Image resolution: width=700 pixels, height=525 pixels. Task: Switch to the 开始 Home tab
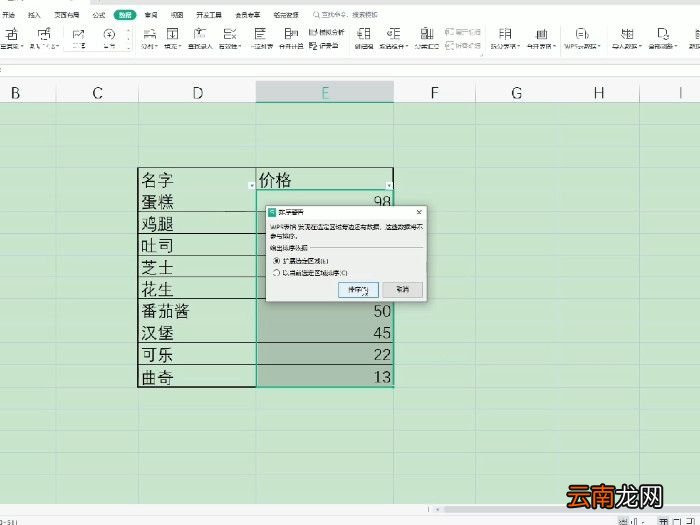(x=8, y=15)
